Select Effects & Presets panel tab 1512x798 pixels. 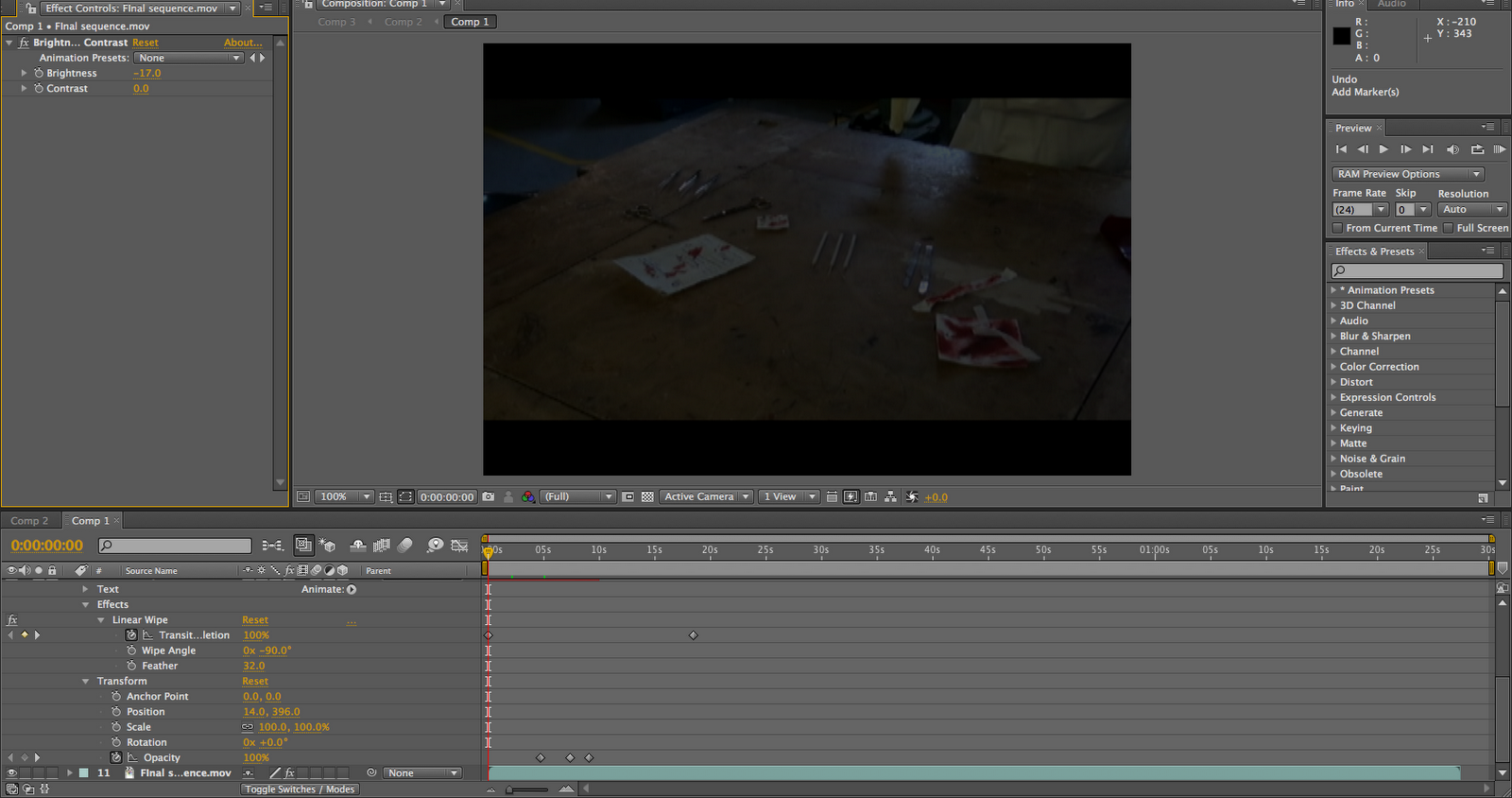point(1374,252)
